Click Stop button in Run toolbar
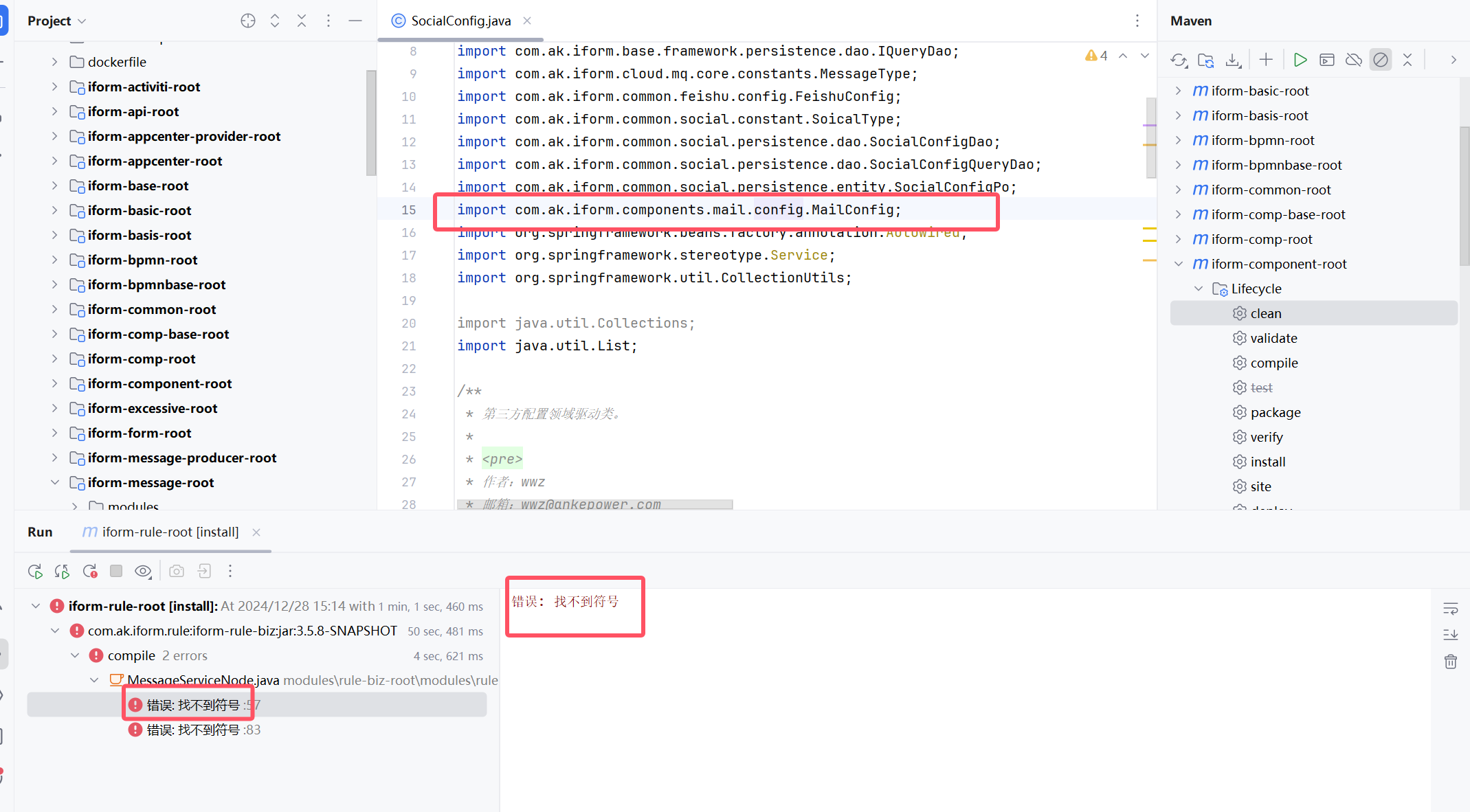 point(116,571)
